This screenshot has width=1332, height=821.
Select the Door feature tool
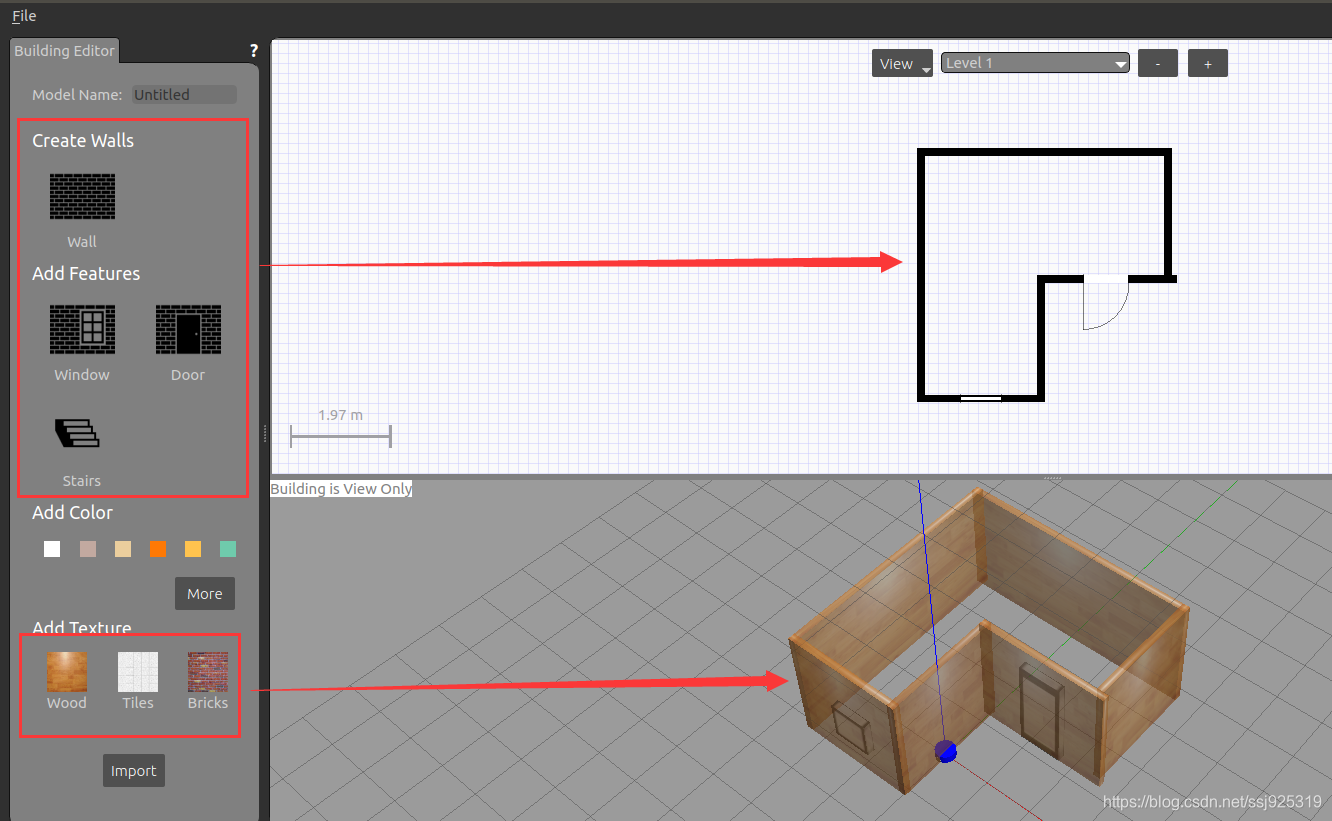(188, 330)
